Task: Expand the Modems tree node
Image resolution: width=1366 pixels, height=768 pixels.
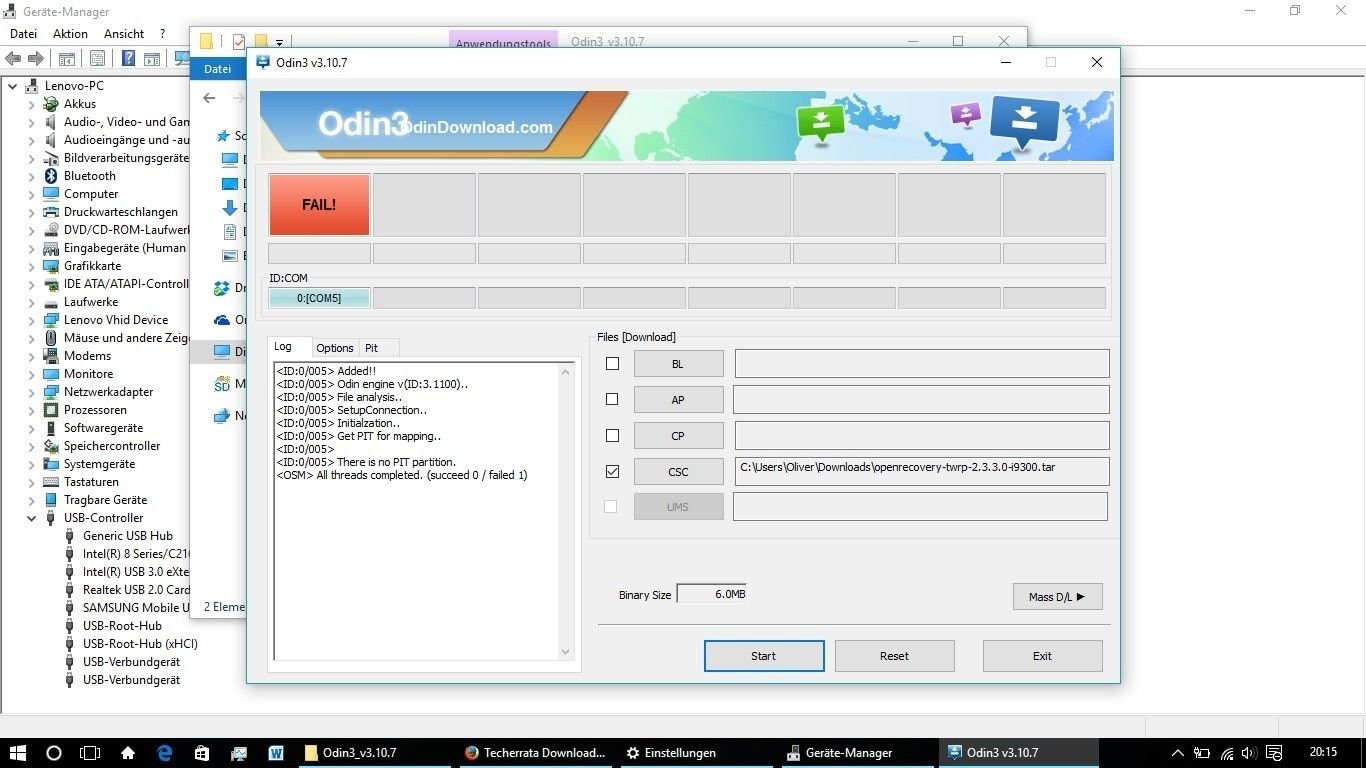Action: 32,356
